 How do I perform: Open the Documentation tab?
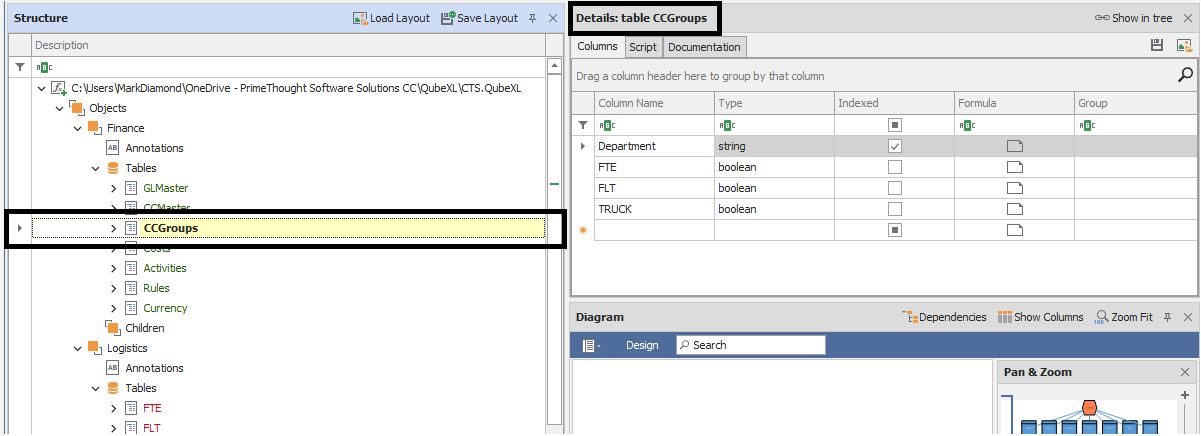(704, 47)
